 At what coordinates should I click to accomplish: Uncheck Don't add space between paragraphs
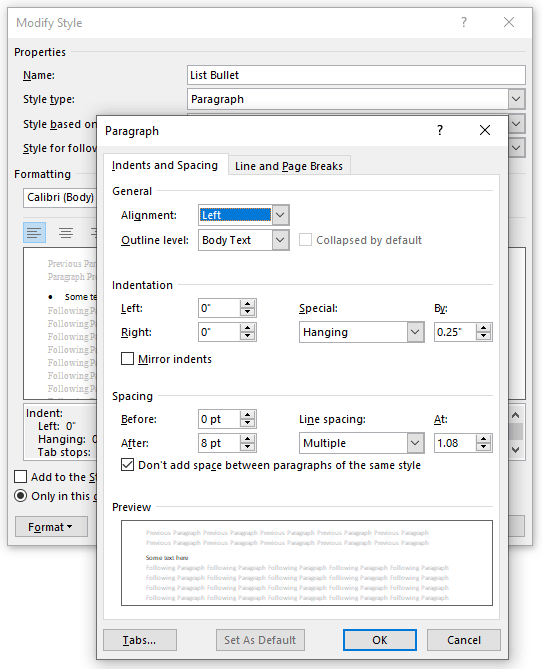click(127, 465)
